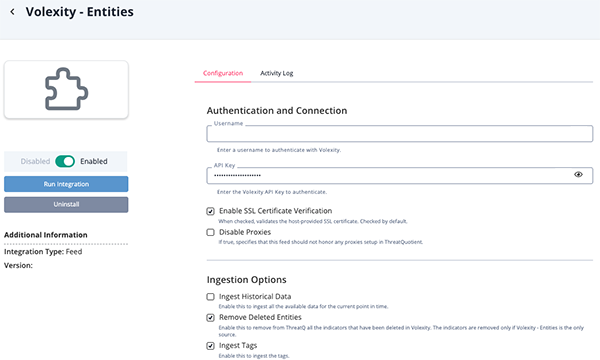Select the Volexity - Entities page title
This screenshot has height=360, width=600.
pyautogui.click(x=80, y=12)
